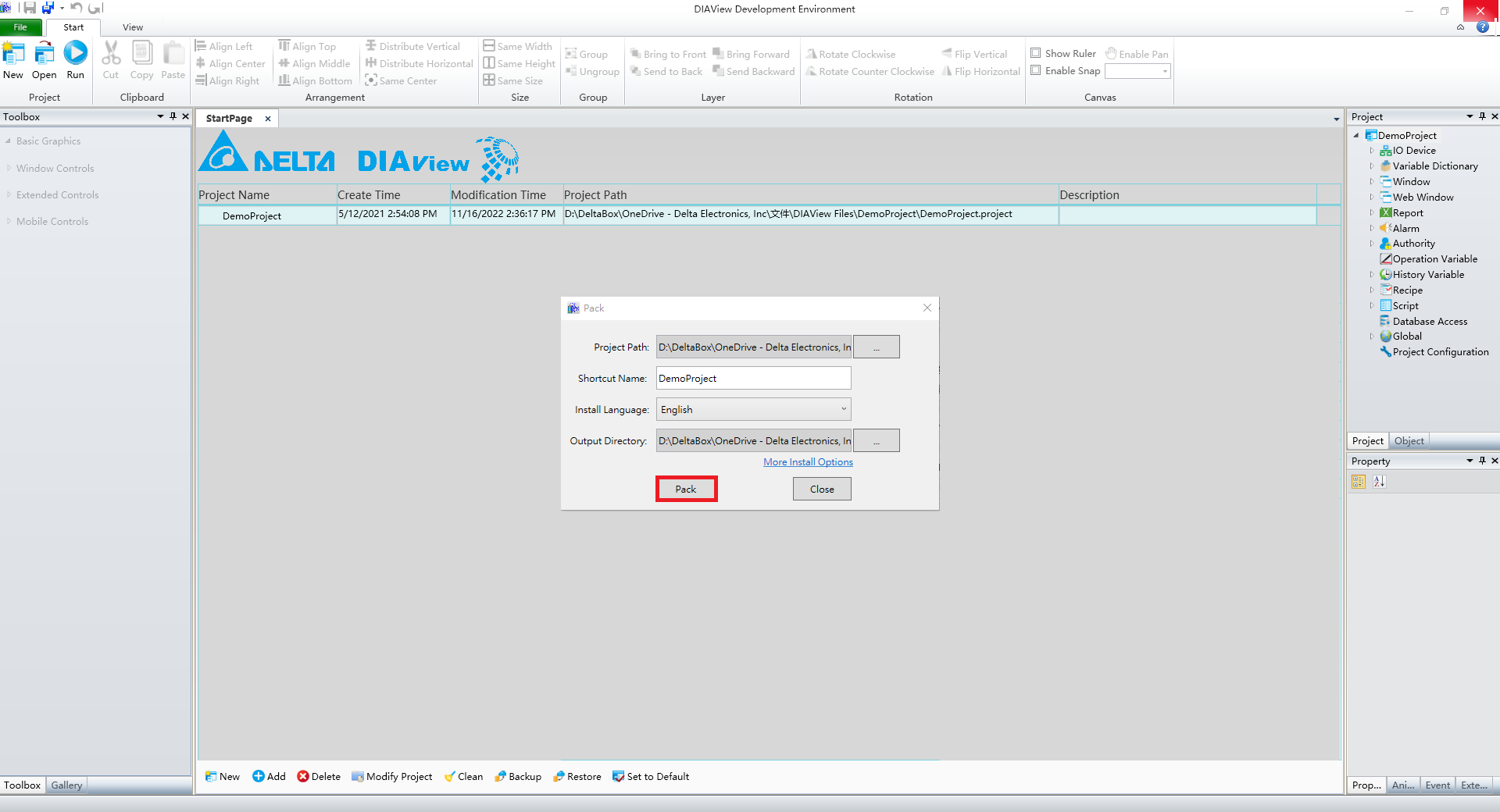Click Modify Project in bottom toolbar
Image resolution: width=1500 pixels, height=812 pixels.
[391, 776]
